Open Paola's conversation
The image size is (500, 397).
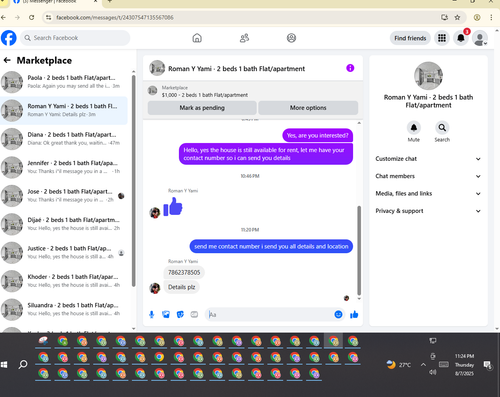pyautogui.click(x=63, y=82)
